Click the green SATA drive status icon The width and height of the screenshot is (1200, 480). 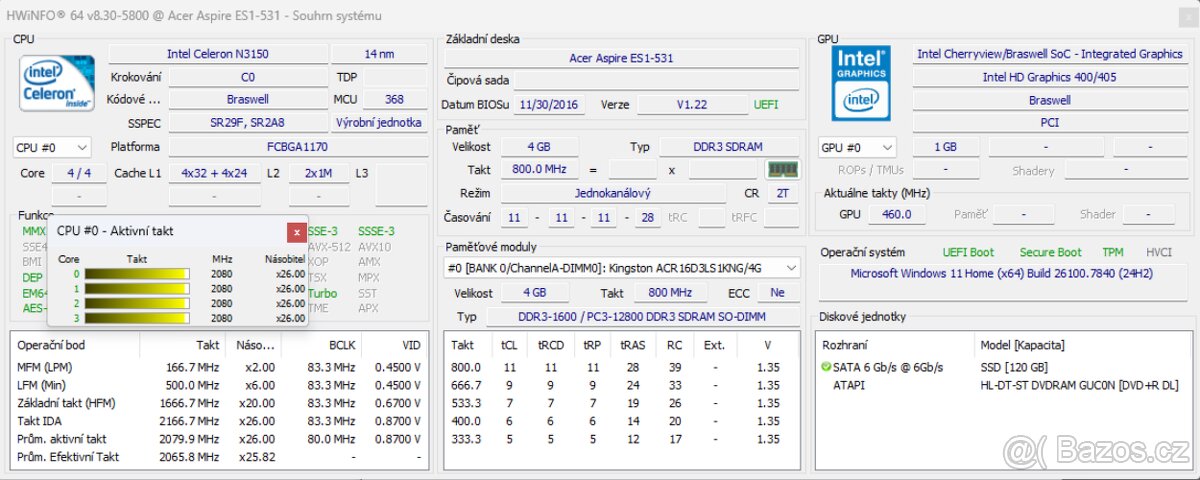[825, 368]
